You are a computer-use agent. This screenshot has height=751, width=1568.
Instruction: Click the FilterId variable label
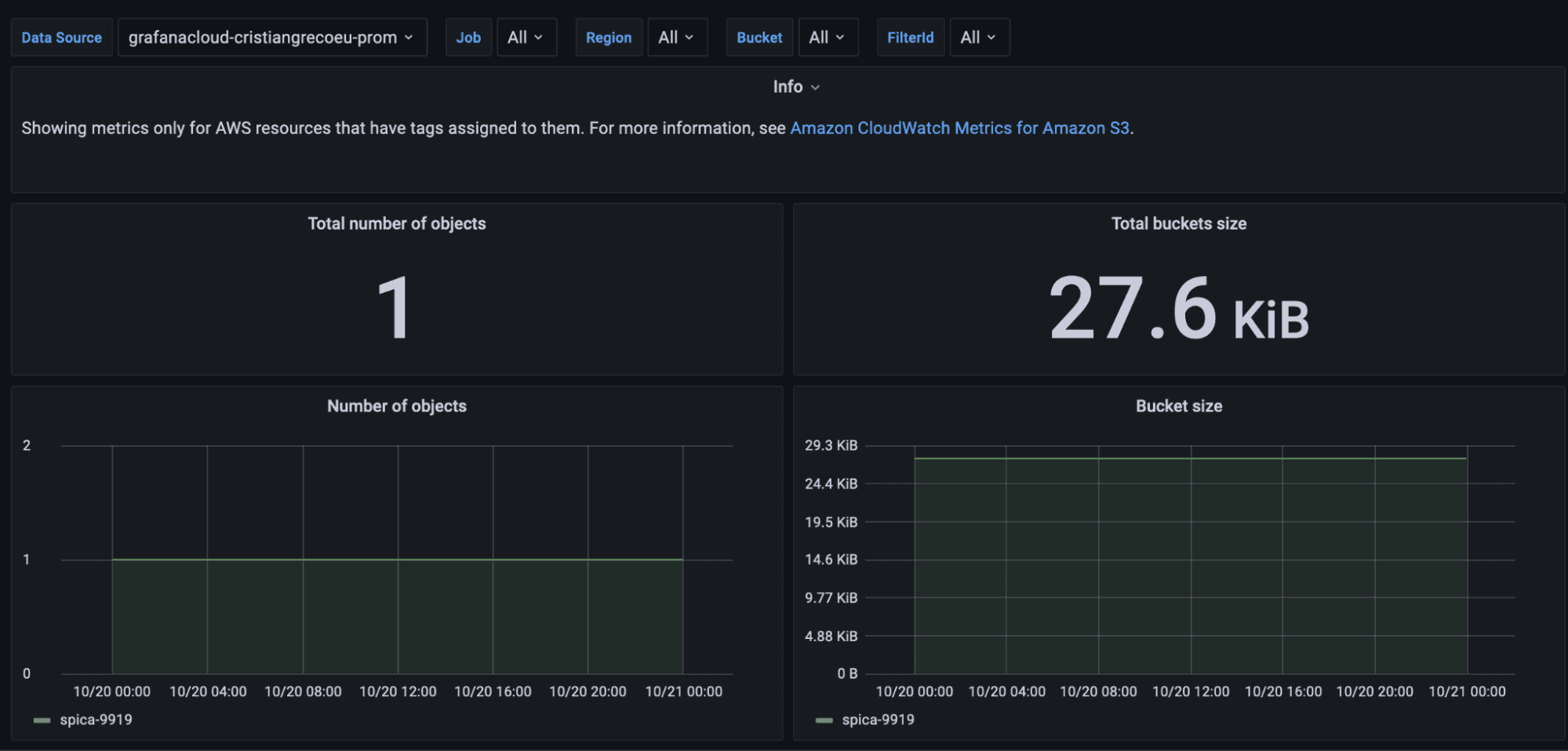click(910, 38)
